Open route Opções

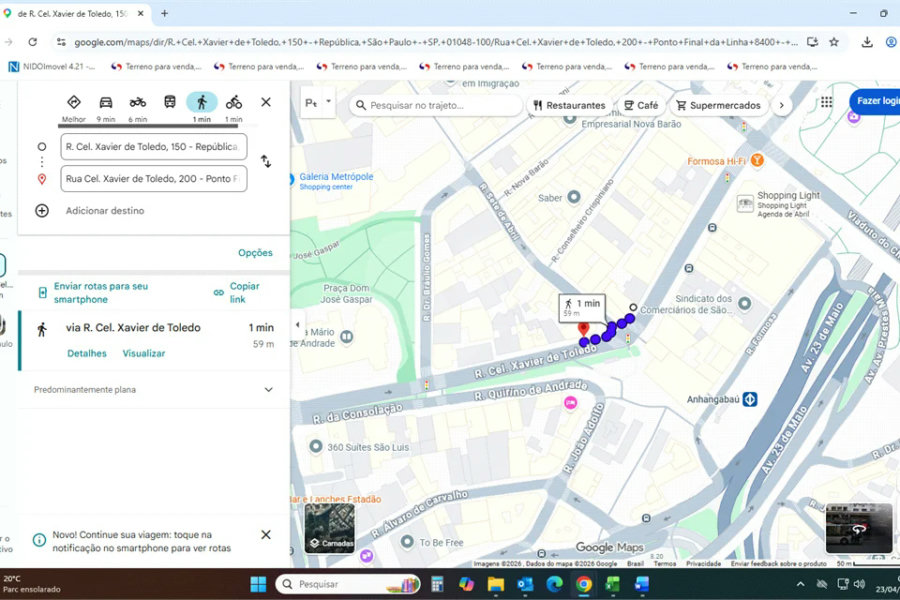[255, 253]
